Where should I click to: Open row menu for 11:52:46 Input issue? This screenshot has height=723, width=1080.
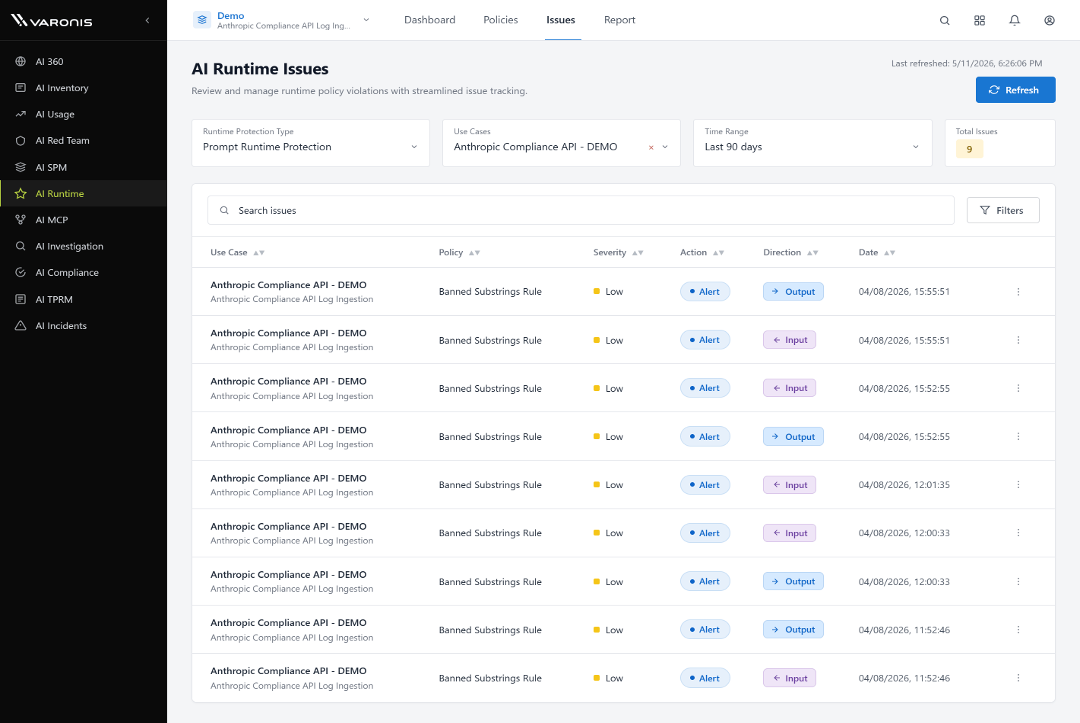click(x=1018, y=678)
